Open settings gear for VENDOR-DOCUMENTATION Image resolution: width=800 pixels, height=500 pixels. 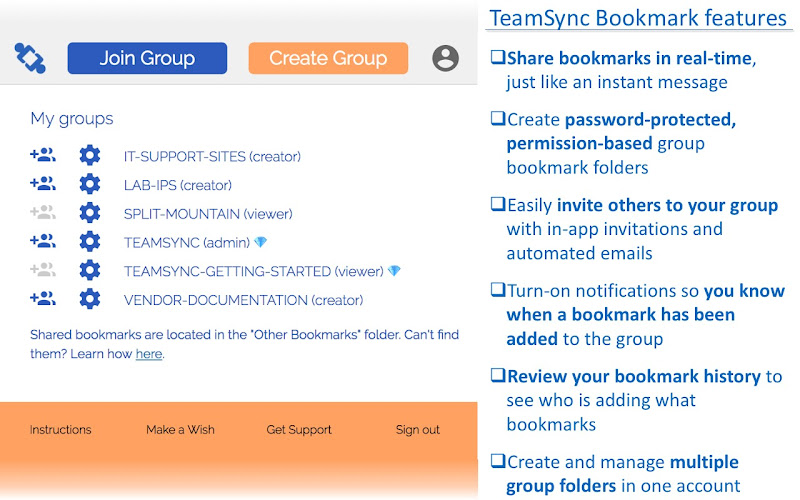90,298
